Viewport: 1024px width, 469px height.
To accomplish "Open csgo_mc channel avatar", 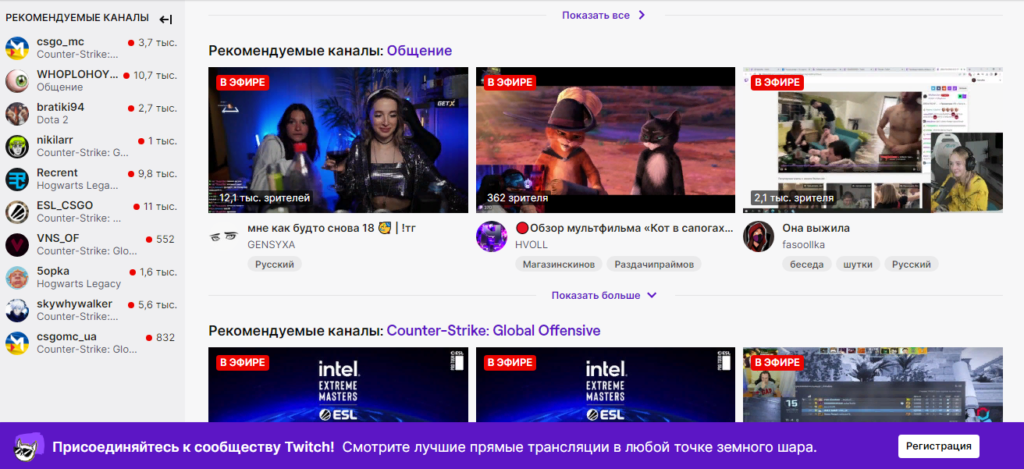I will pos(17,48).
